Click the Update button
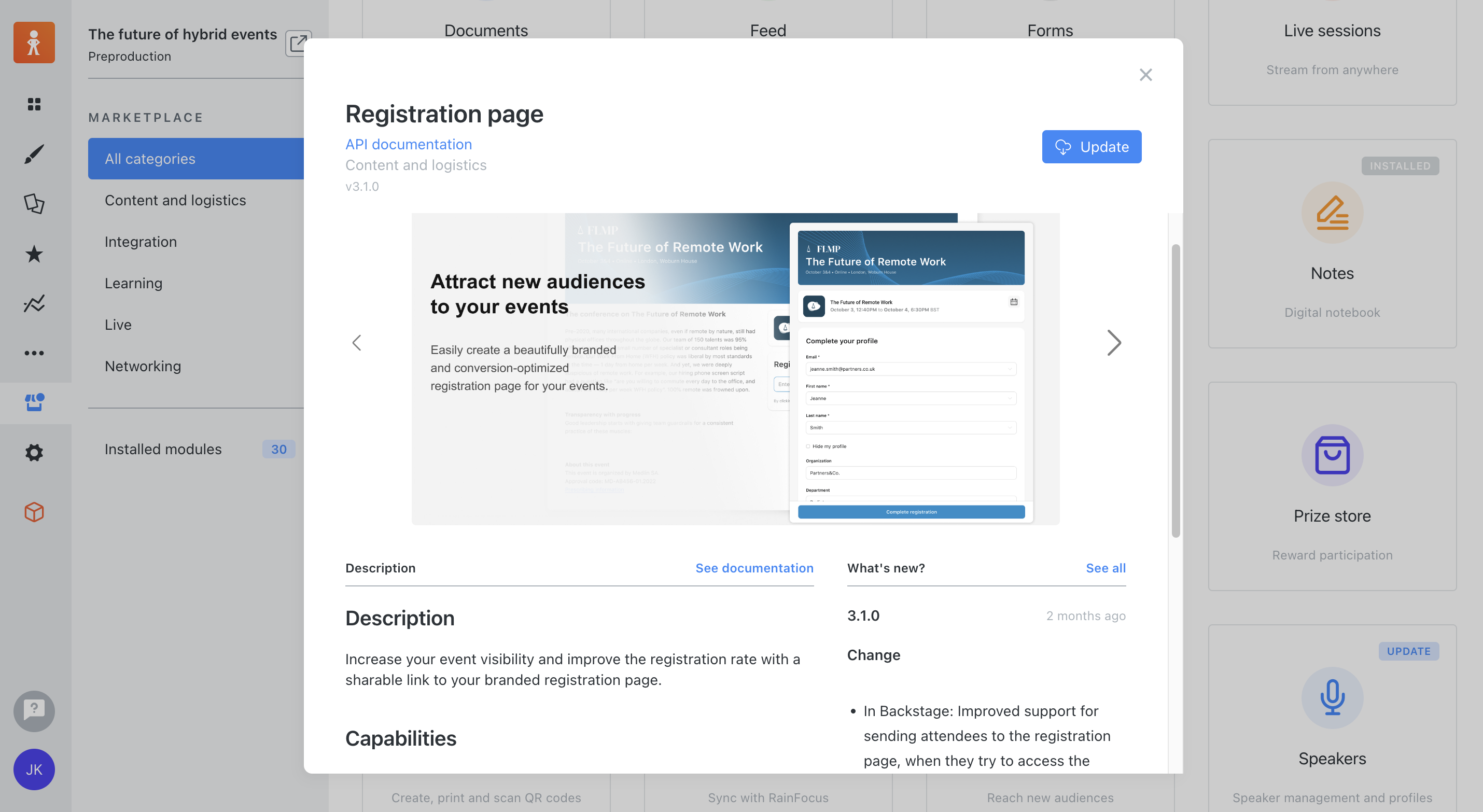This screenshot has width=1483, height=812. point(1091,147)
